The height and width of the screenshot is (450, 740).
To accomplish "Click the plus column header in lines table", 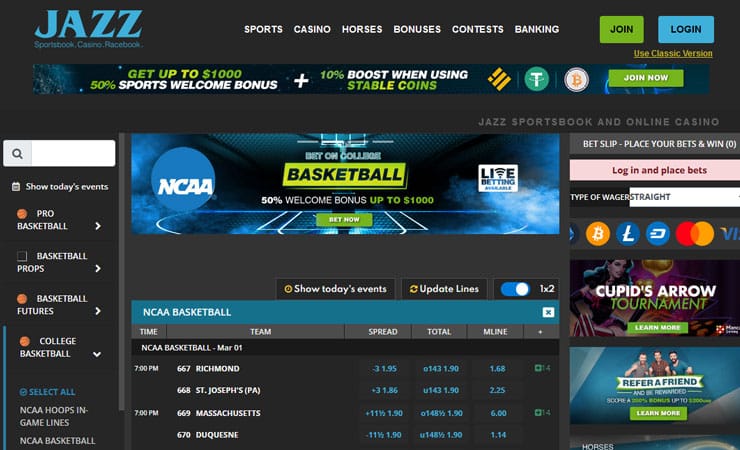I will point(540,332).
